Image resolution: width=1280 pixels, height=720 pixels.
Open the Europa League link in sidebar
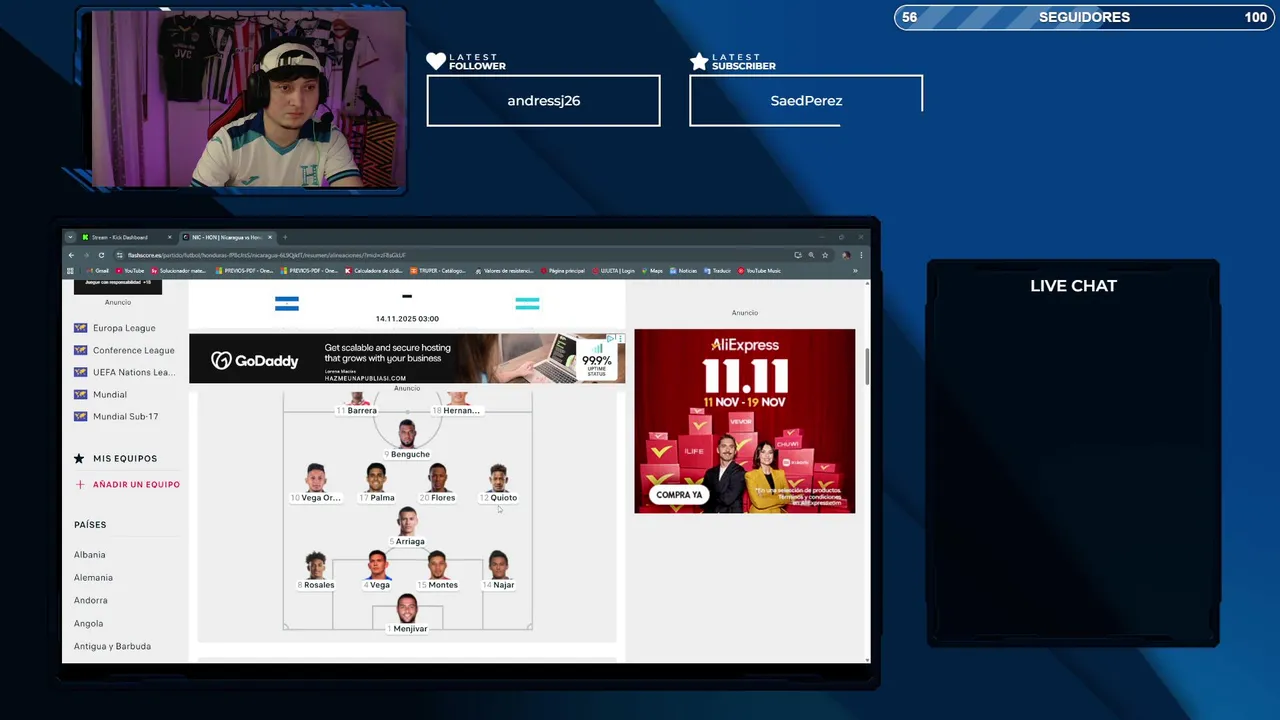click(124, 328)
